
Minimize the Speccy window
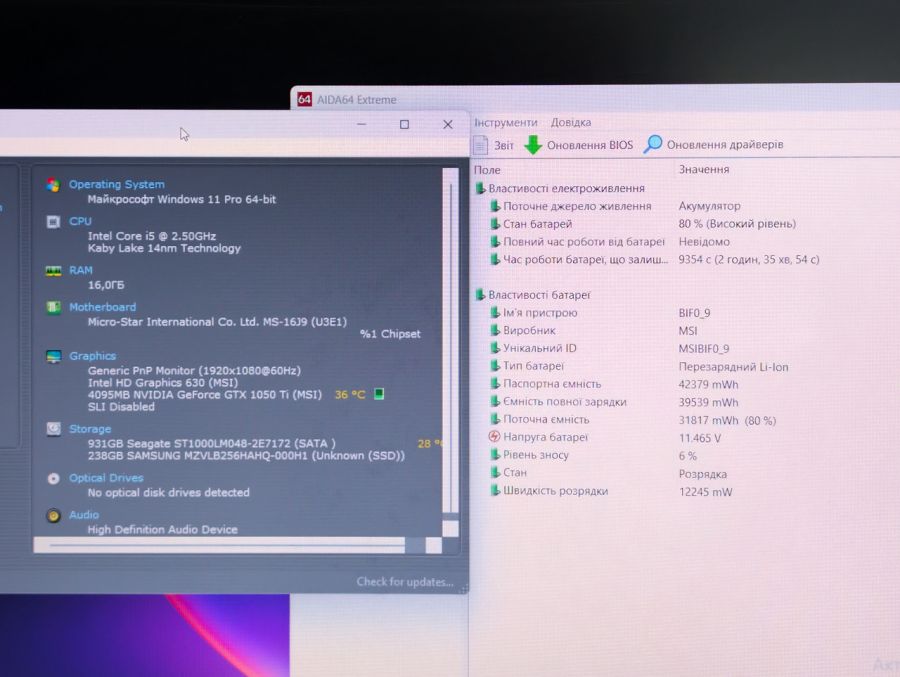[362, 124]
